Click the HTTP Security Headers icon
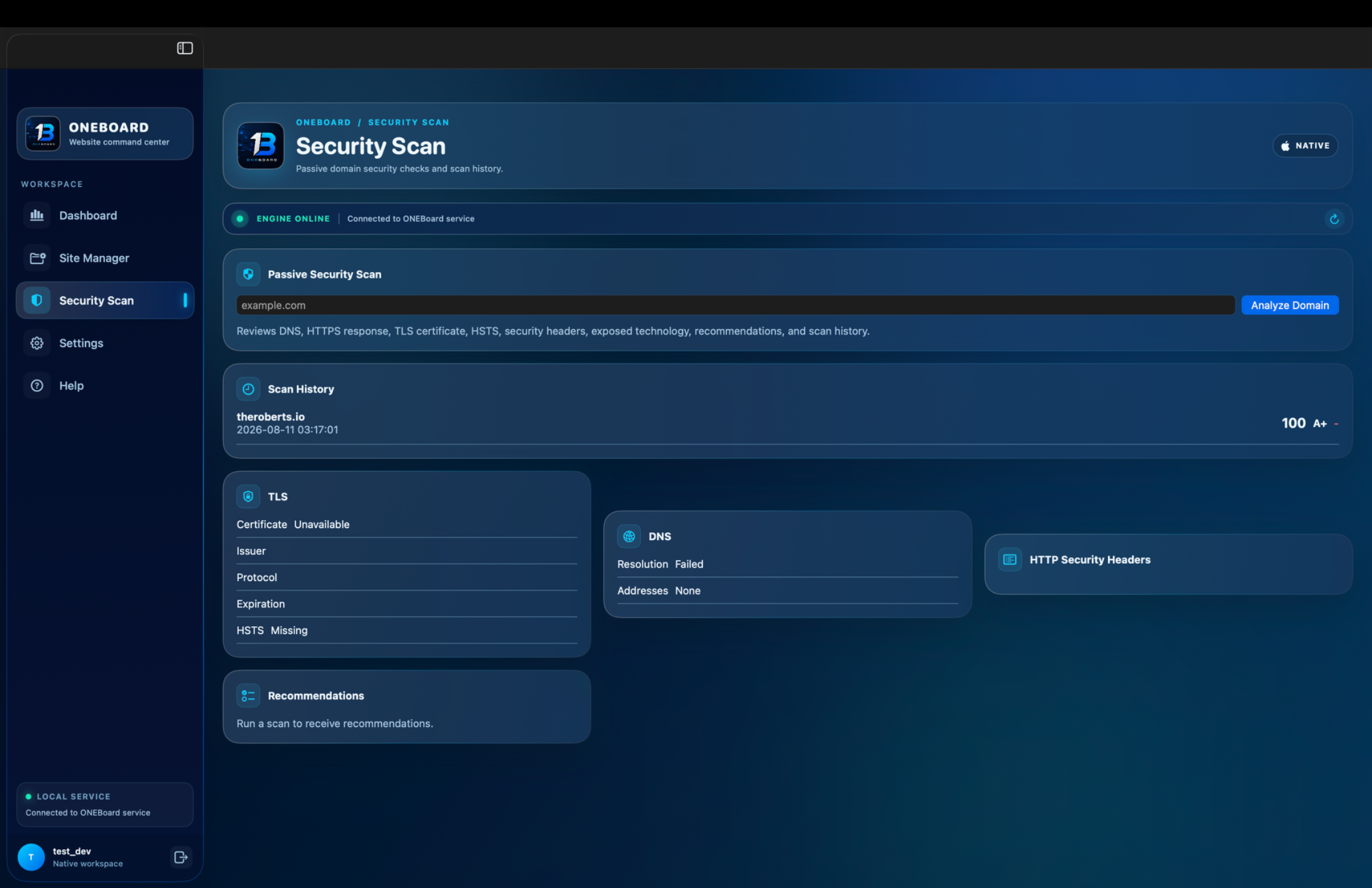The height and width of the screenshot is (888, 1372). coord(1010,560)
